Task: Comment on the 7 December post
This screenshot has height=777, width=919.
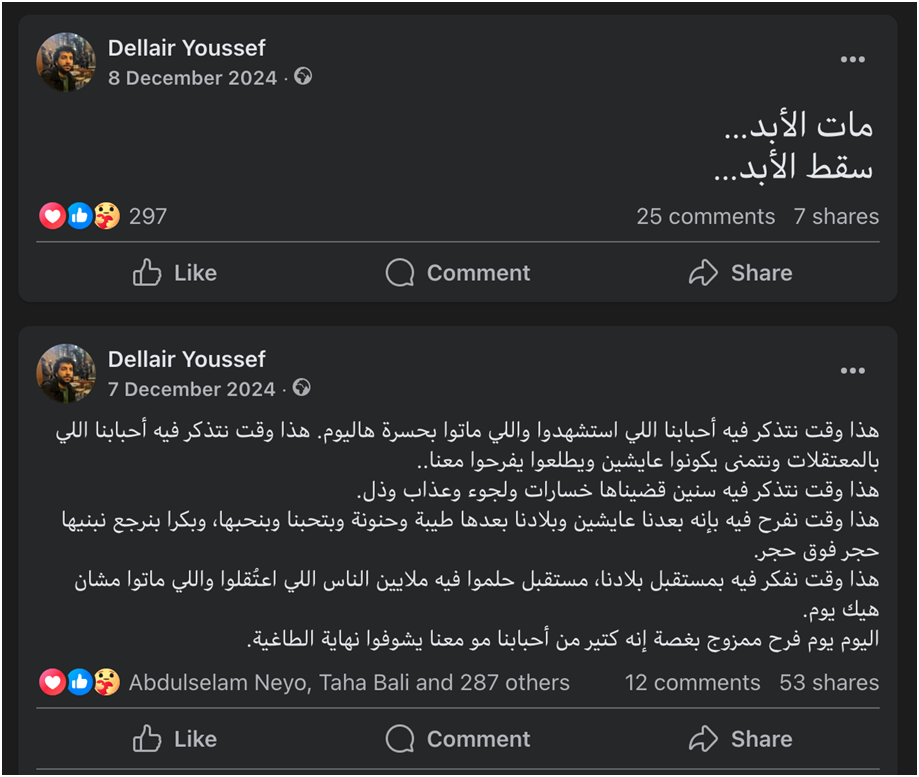Action: (458, 739)
